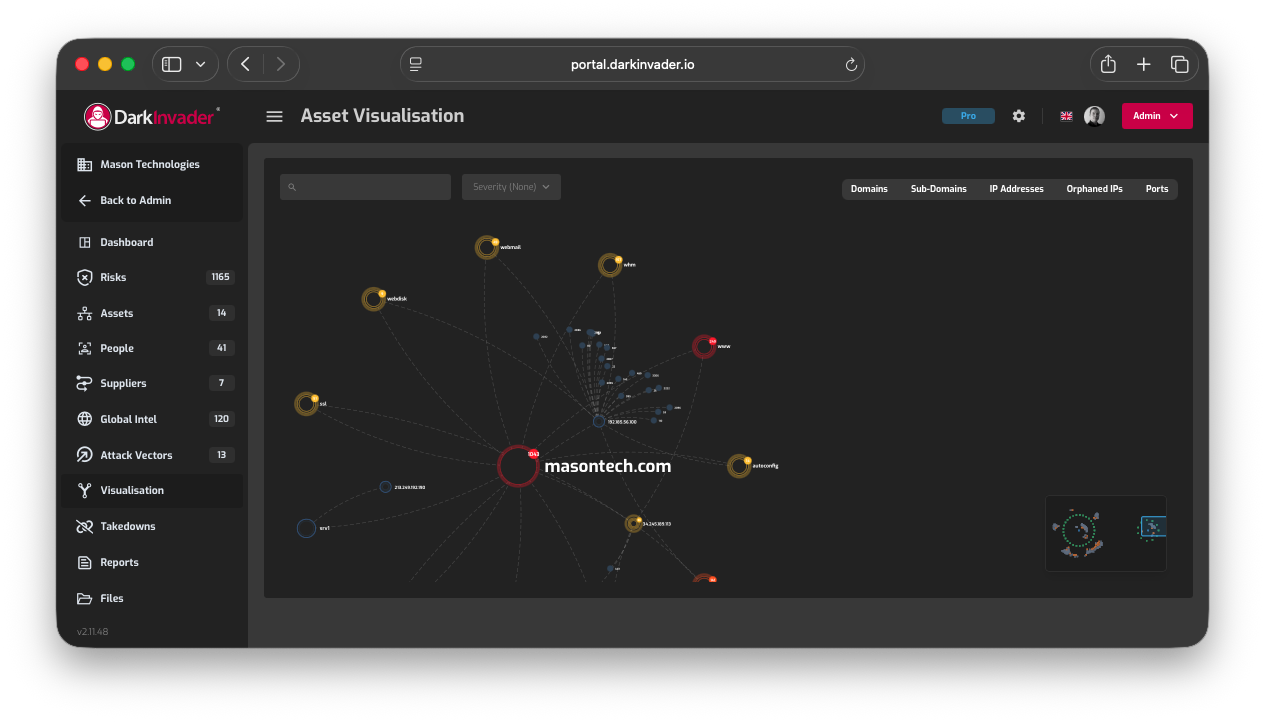The height and width of the screenshot is (722, 1265).
Task: Open Risks via its shield icon
Action: pyautogui.click(x=85, y=277)
